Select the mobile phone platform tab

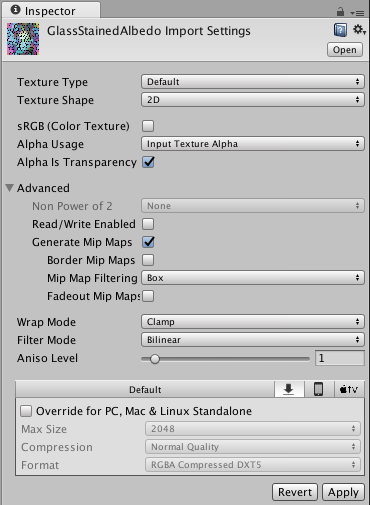point(319,389)
